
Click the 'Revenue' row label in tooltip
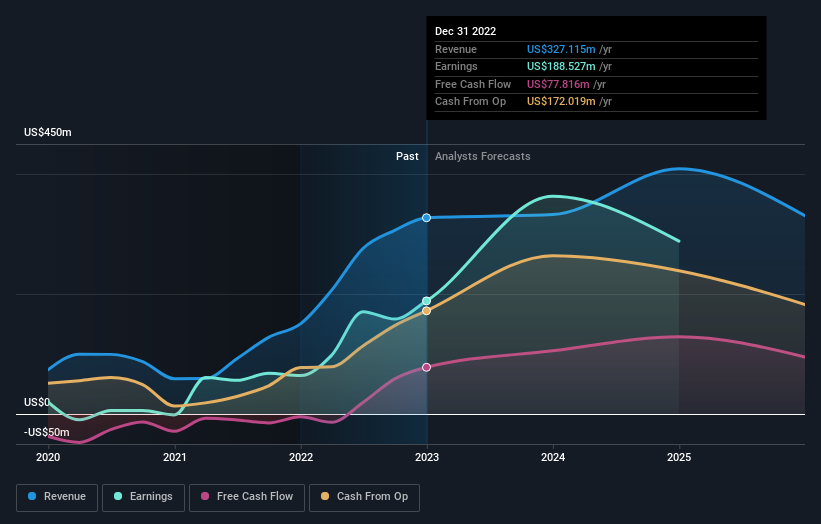pos(456,49)
